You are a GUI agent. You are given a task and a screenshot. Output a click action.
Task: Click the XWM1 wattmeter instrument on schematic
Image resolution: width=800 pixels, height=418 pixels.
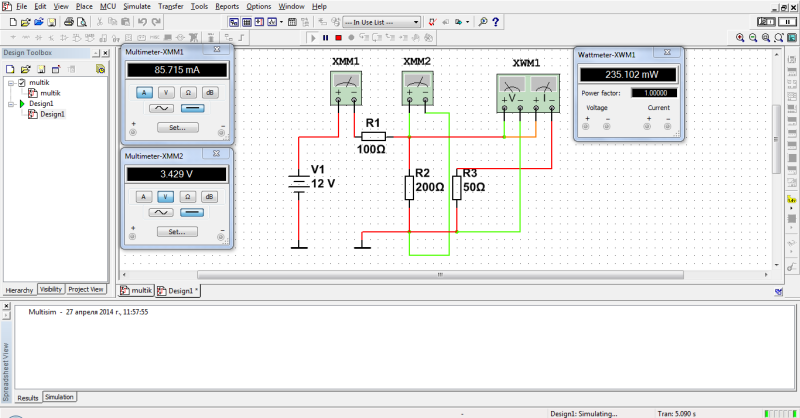(x=528, y=93)
